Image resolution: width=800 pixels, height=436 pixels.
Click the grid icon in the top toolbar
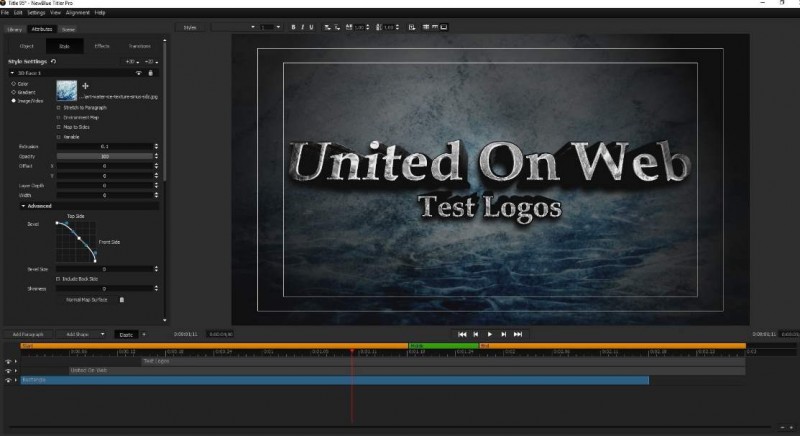pos(426,27)
